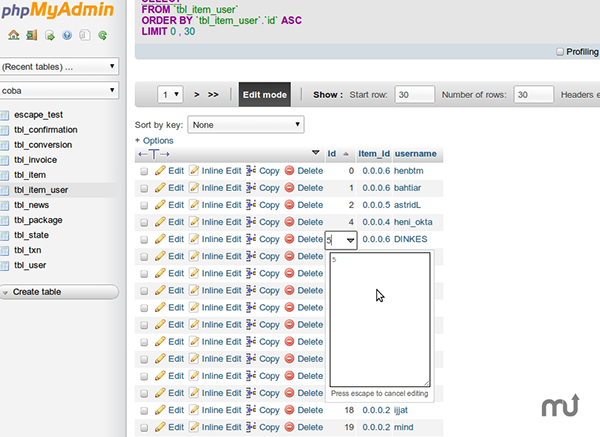Enable the Profiling checkbox
Viewport: 600px width, 437px height.
(558, 52)
